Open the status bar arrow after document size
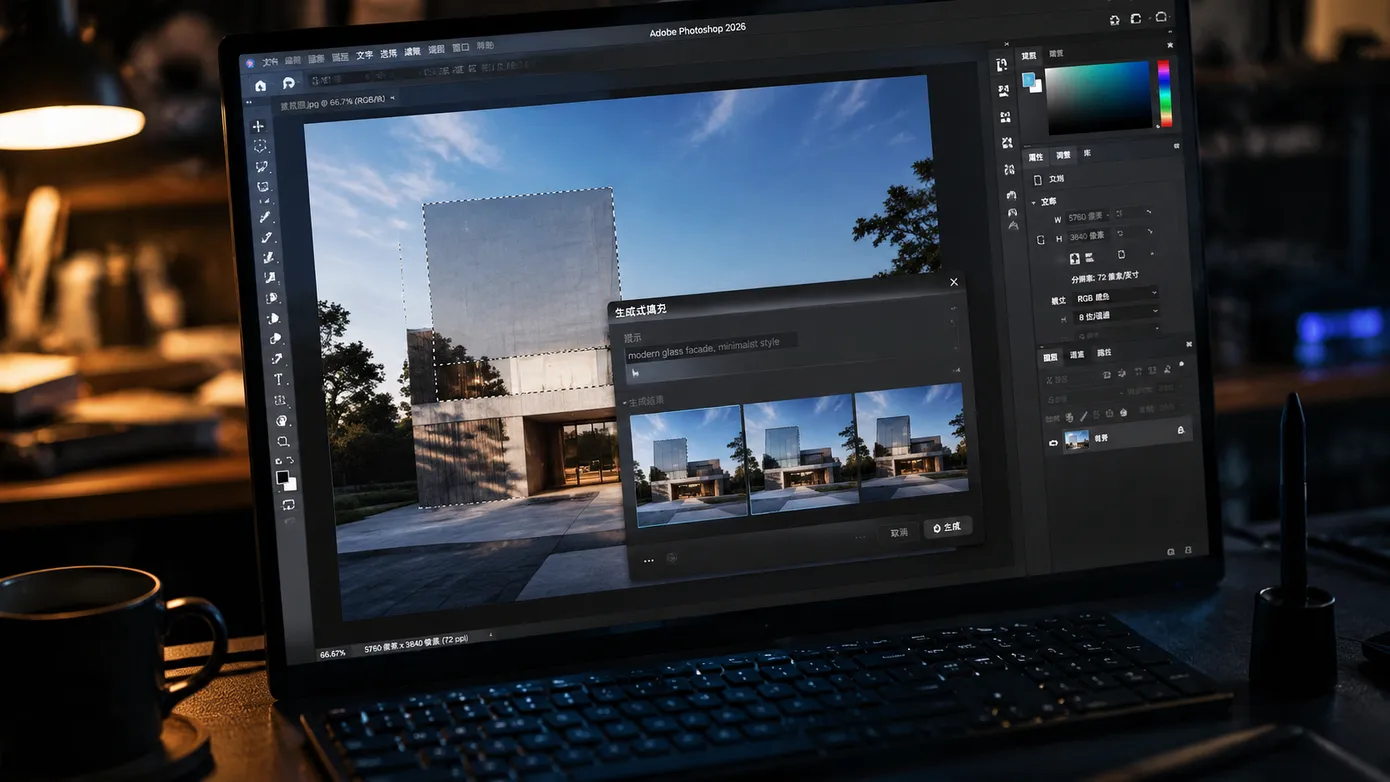 (x=491, y=635)
